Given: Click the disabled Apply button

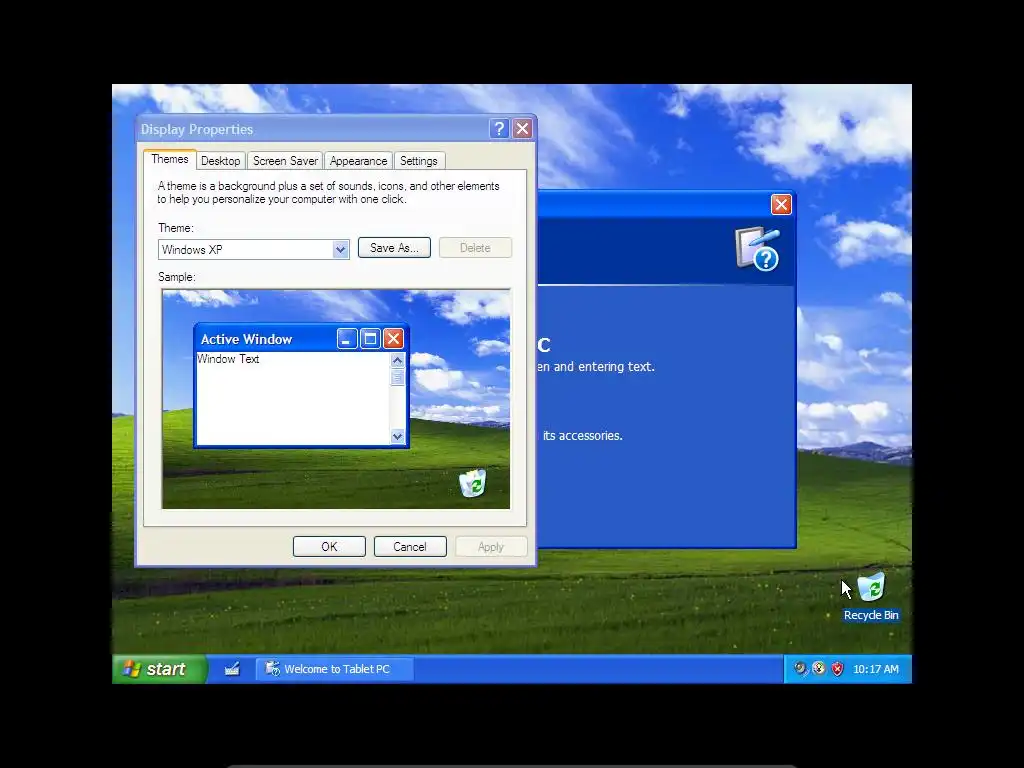Looking at the screenshot, I should (491, 547).
